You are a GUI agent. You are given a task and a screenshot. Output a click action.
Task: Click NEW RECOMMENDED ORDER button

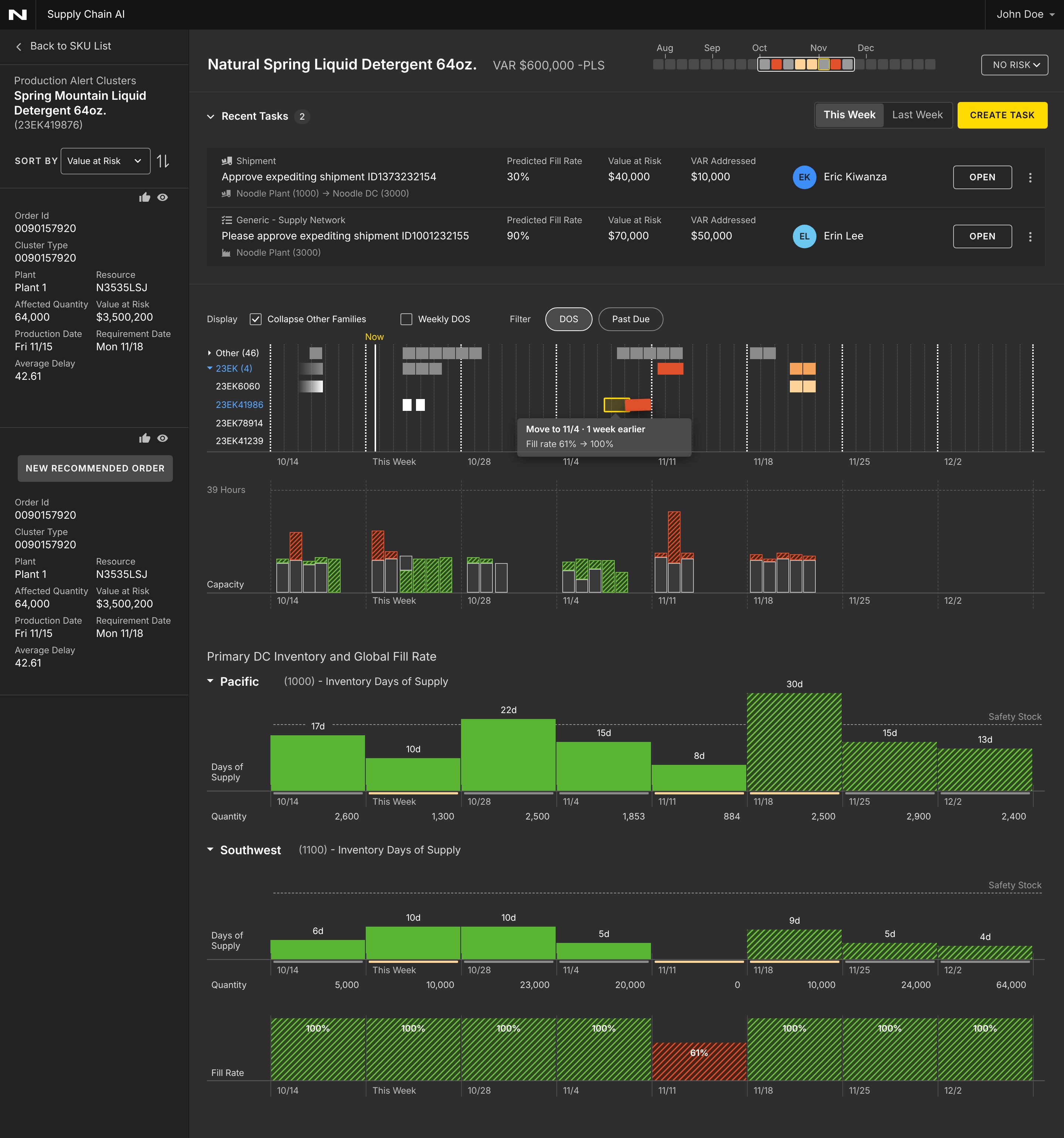pos(95,468)
